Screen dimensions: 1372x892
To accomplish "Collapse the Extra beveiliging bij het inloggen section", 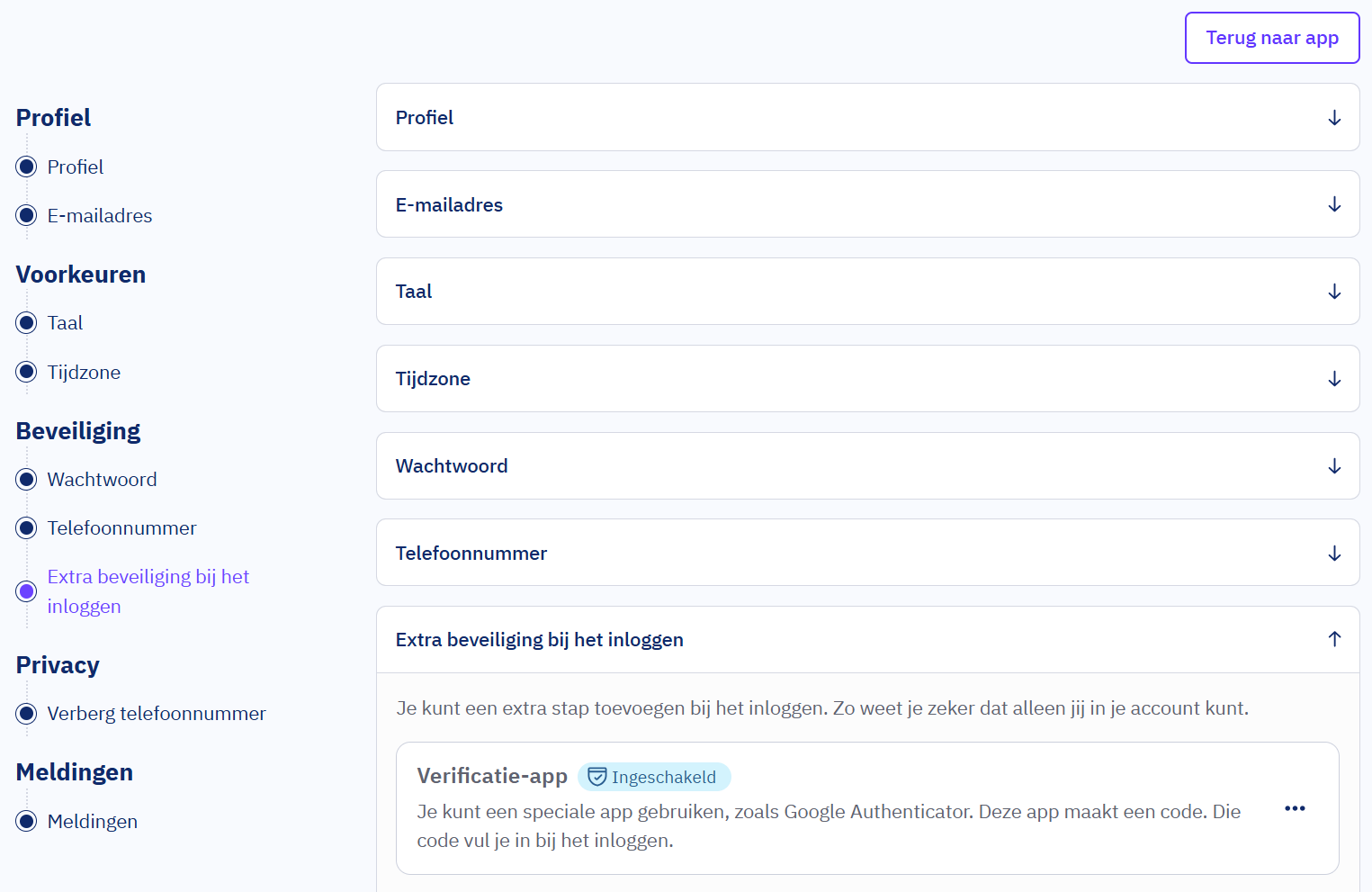I will click(1334, 639).
